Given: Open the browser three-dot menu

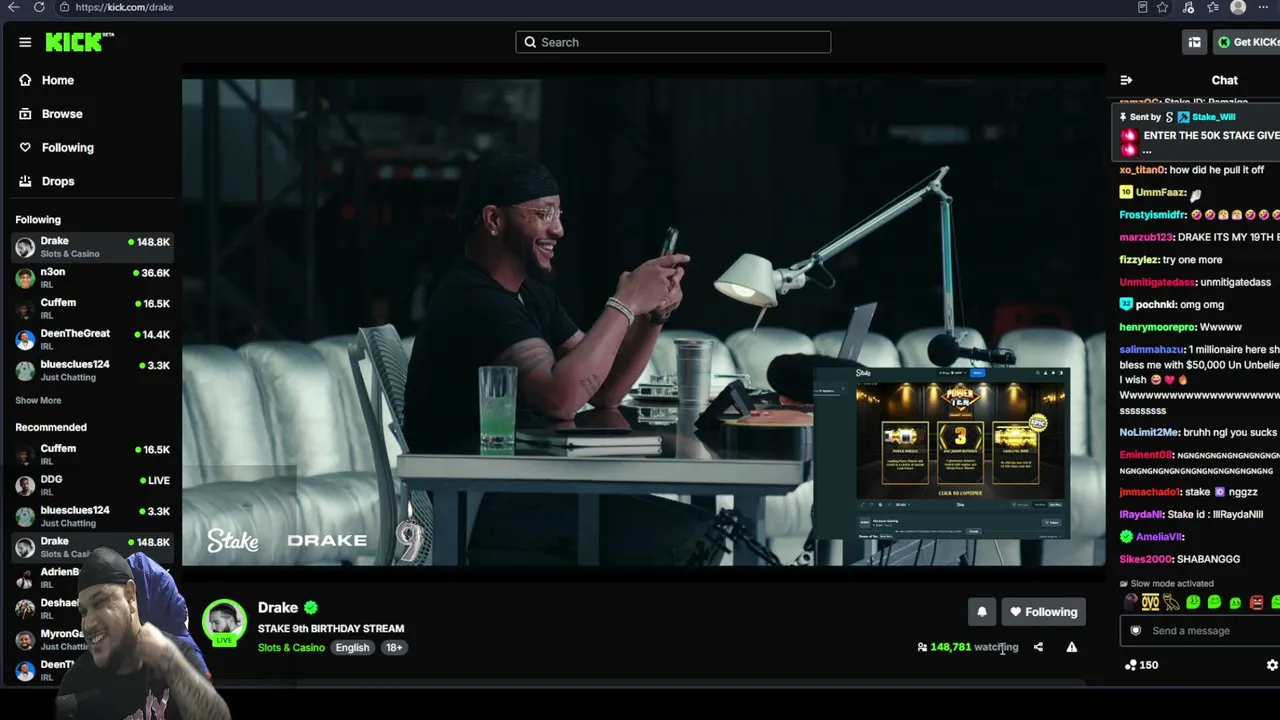Looking at the screenshot, I should pyautogui.click(x=1263, y=7).
